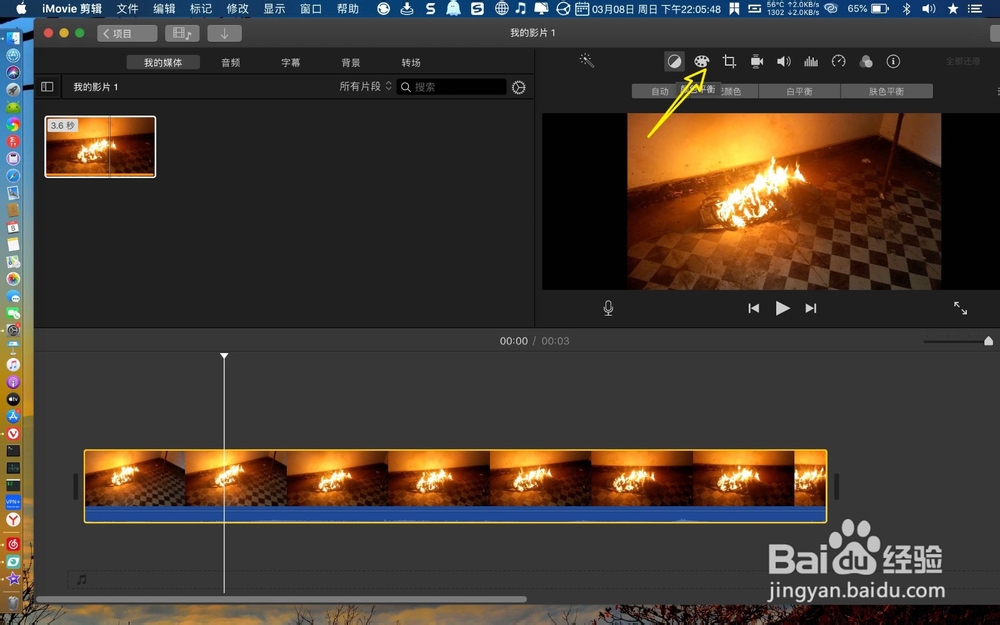Switch to 字幕 tab
Viewport: 1000px width, 625px height.
[291, 62]
